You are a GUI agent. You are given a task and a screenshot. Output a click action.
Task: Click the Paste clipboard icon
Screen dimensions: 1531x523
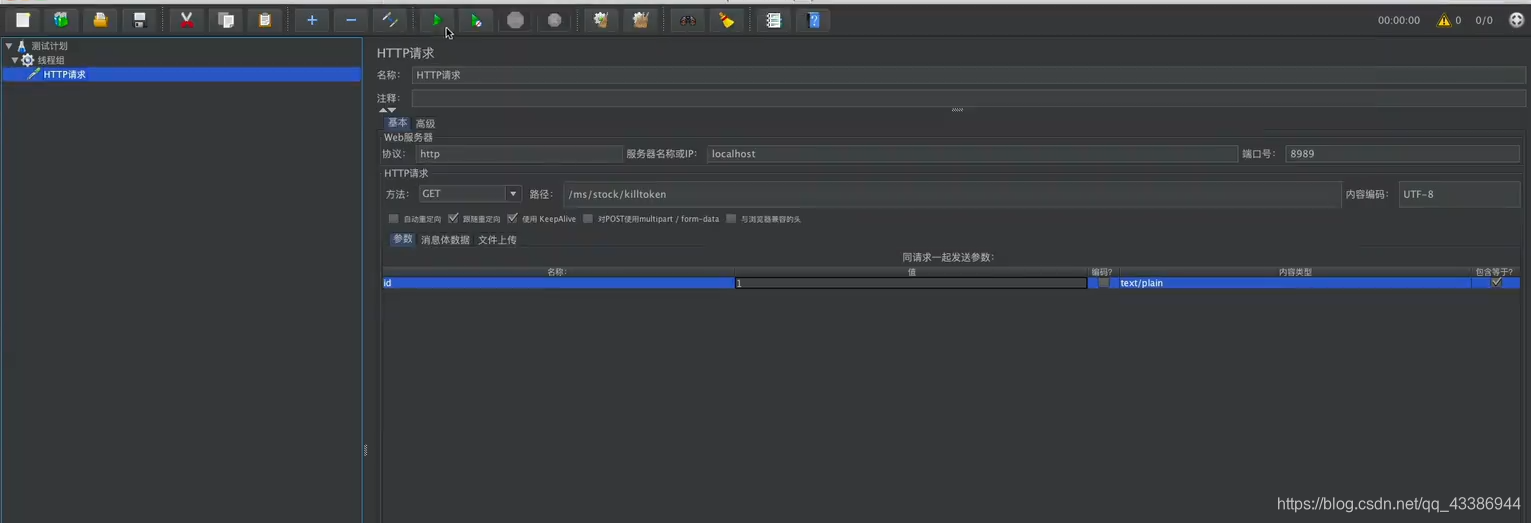(264, 20)
